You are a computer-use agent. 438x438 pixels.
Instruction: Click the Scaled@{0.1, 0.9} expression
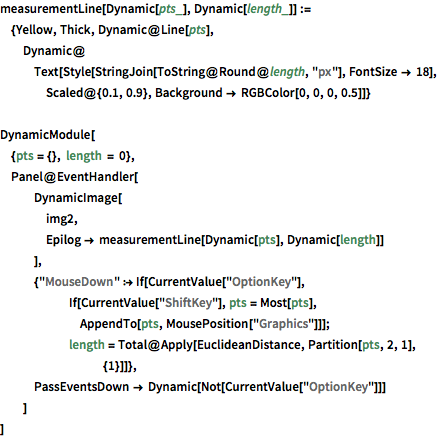point(97,93)
